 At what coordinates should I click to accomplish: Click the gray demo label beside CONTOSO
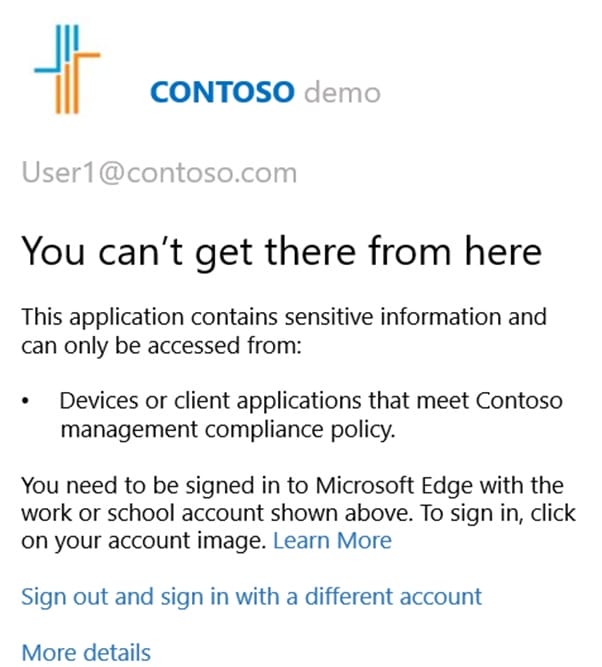click(342, 92)
